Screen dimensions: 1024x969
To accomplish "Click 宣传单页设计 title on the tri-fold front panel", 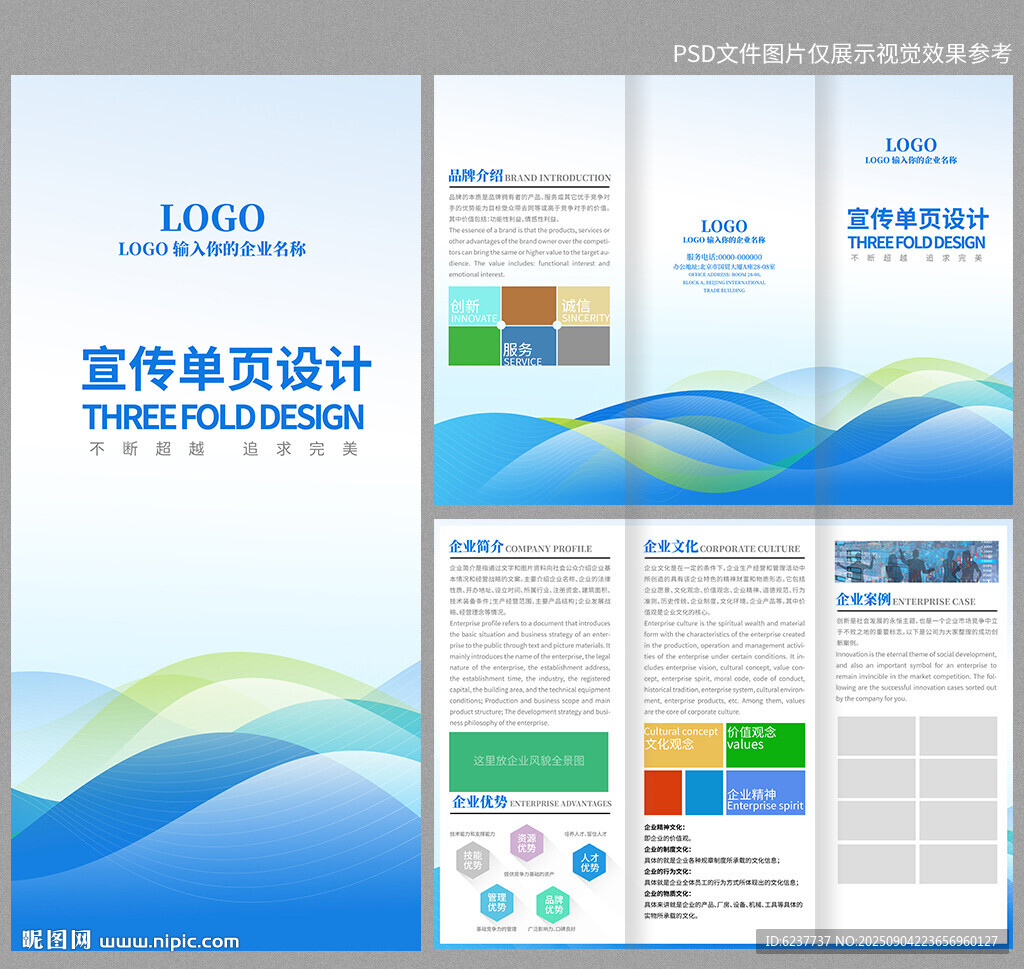I will (917, 219).
